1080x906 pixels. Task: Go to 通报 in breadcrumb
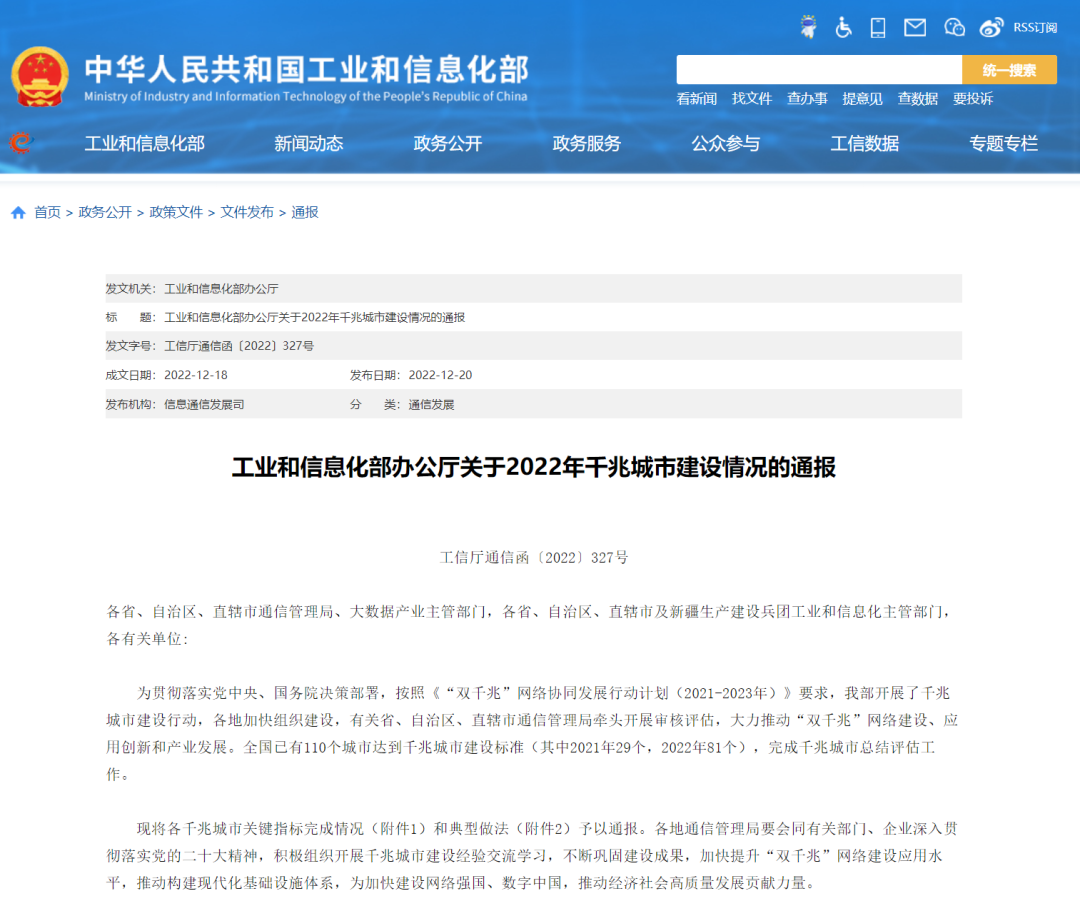[304, 212]
